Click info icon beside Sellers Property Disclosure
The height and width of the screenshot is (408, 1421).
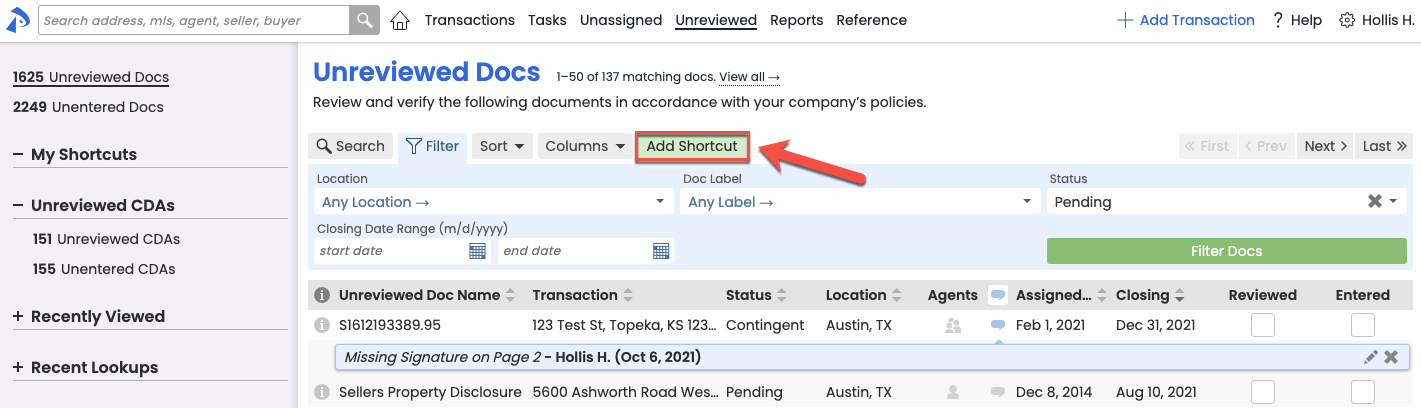[x=322, y=392]
